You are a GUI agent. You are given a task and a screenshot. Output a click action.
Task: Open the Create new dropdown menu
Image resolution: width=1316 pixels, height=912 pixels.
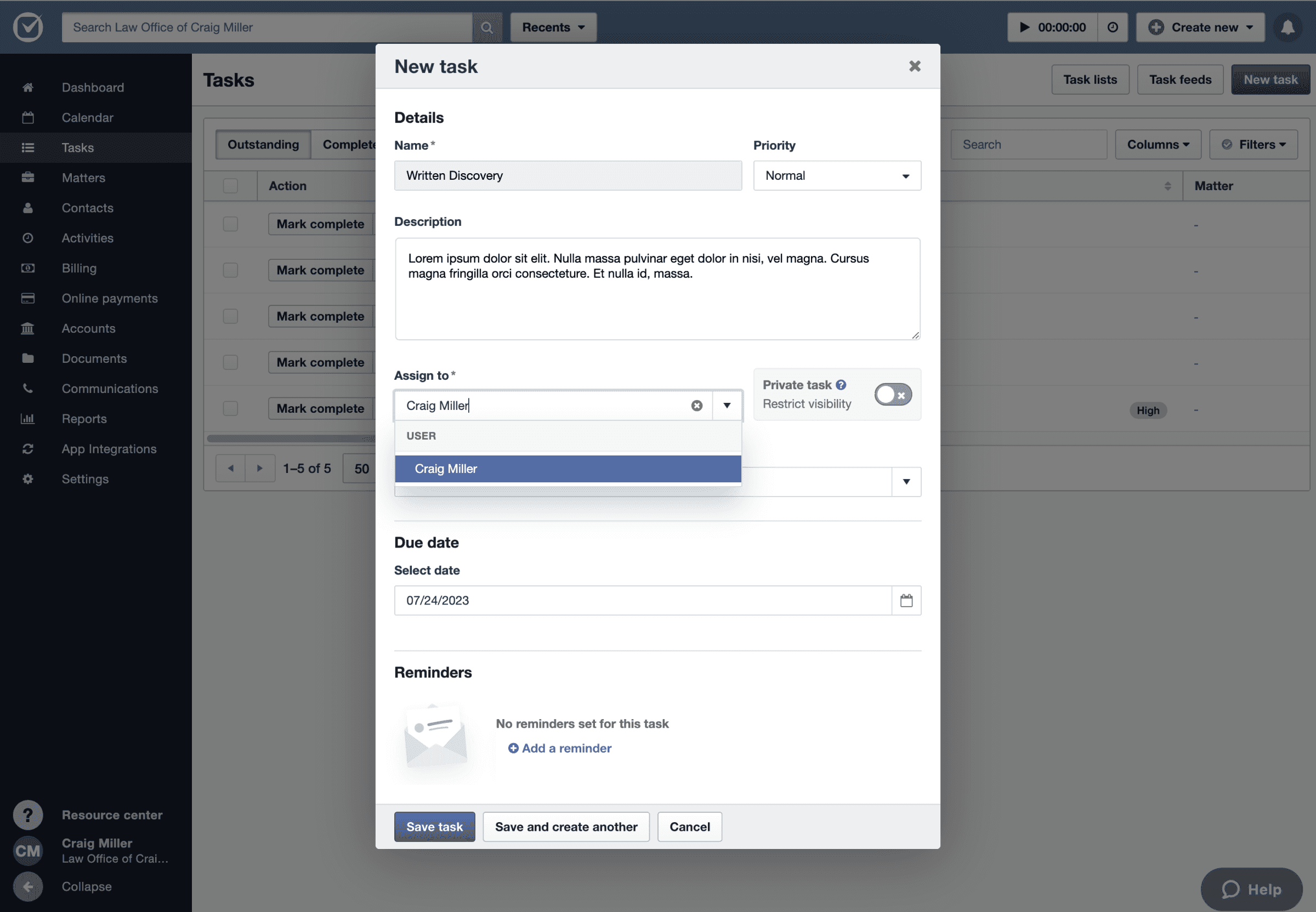point(1200,27)
